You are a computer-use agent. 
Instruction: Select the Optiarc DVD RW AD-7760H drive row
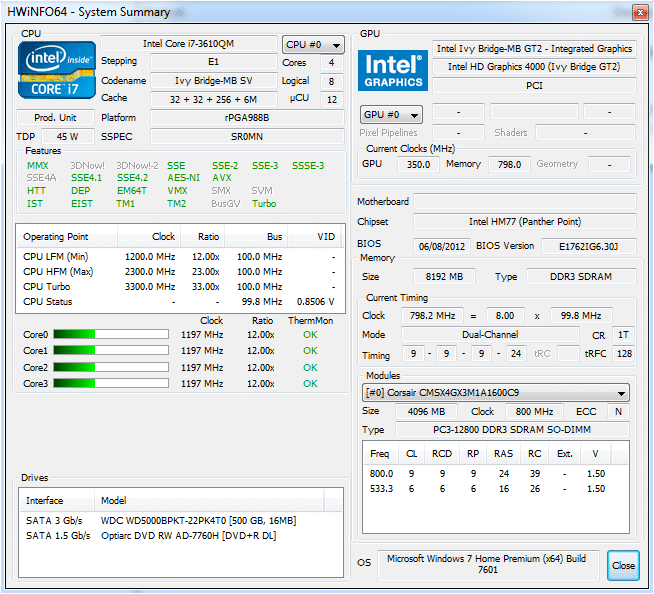pos(180,536)
